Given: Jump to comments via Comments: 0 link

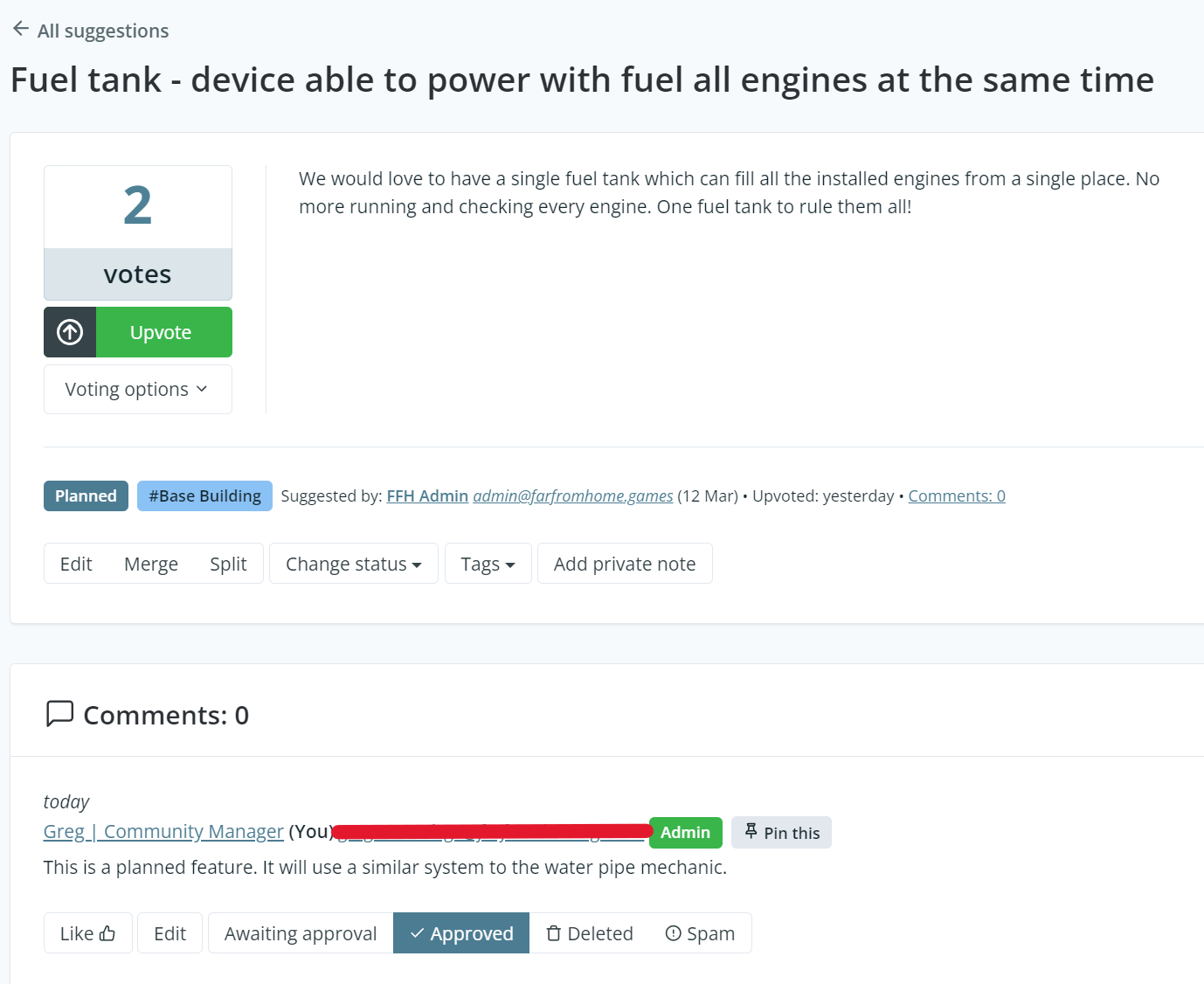Looking at the screenshot, I should click(x=956, y=496).
